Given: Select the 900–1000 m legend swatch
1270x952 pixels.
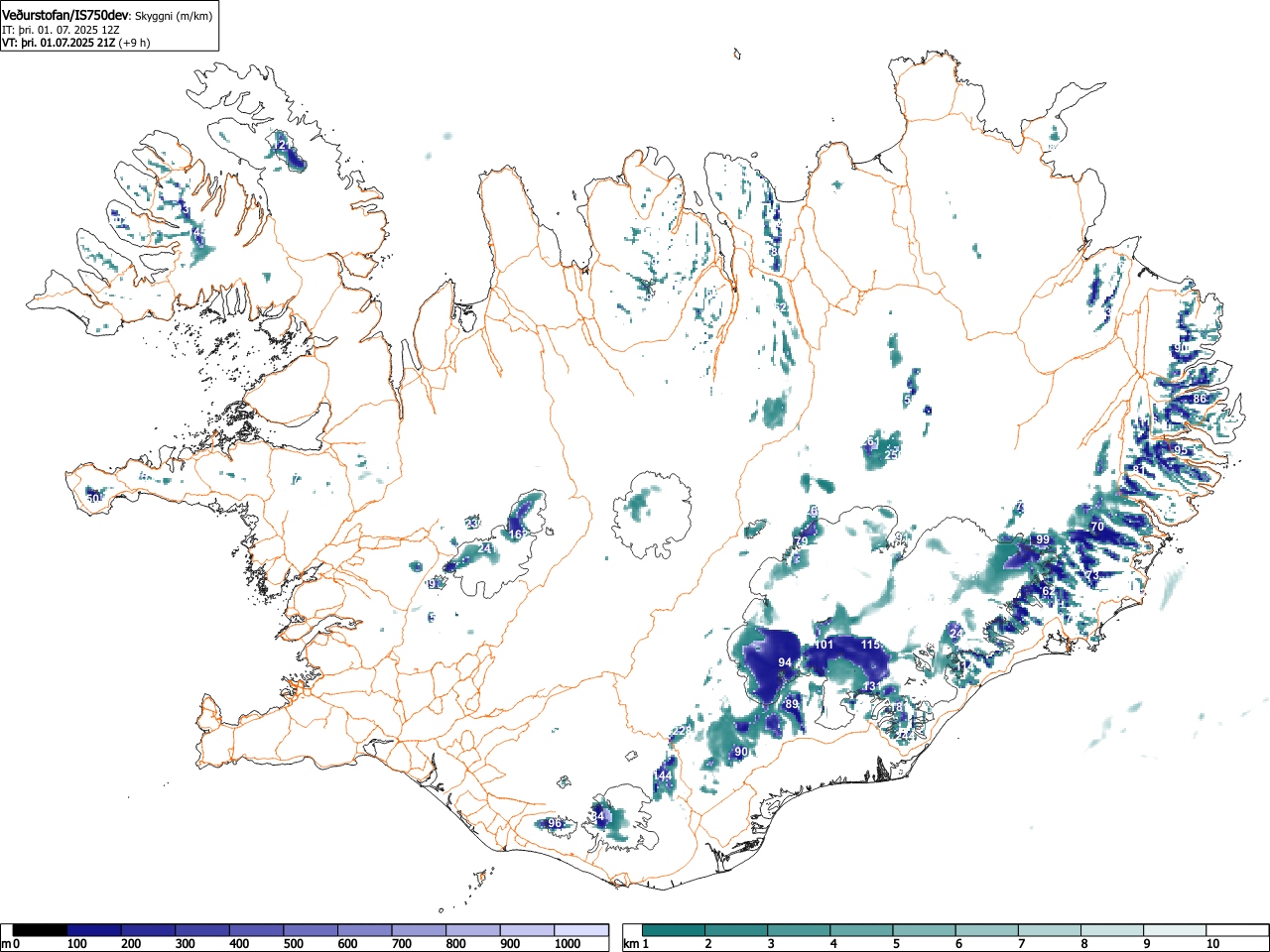Looking at the screenshot, I should [528, 930].
